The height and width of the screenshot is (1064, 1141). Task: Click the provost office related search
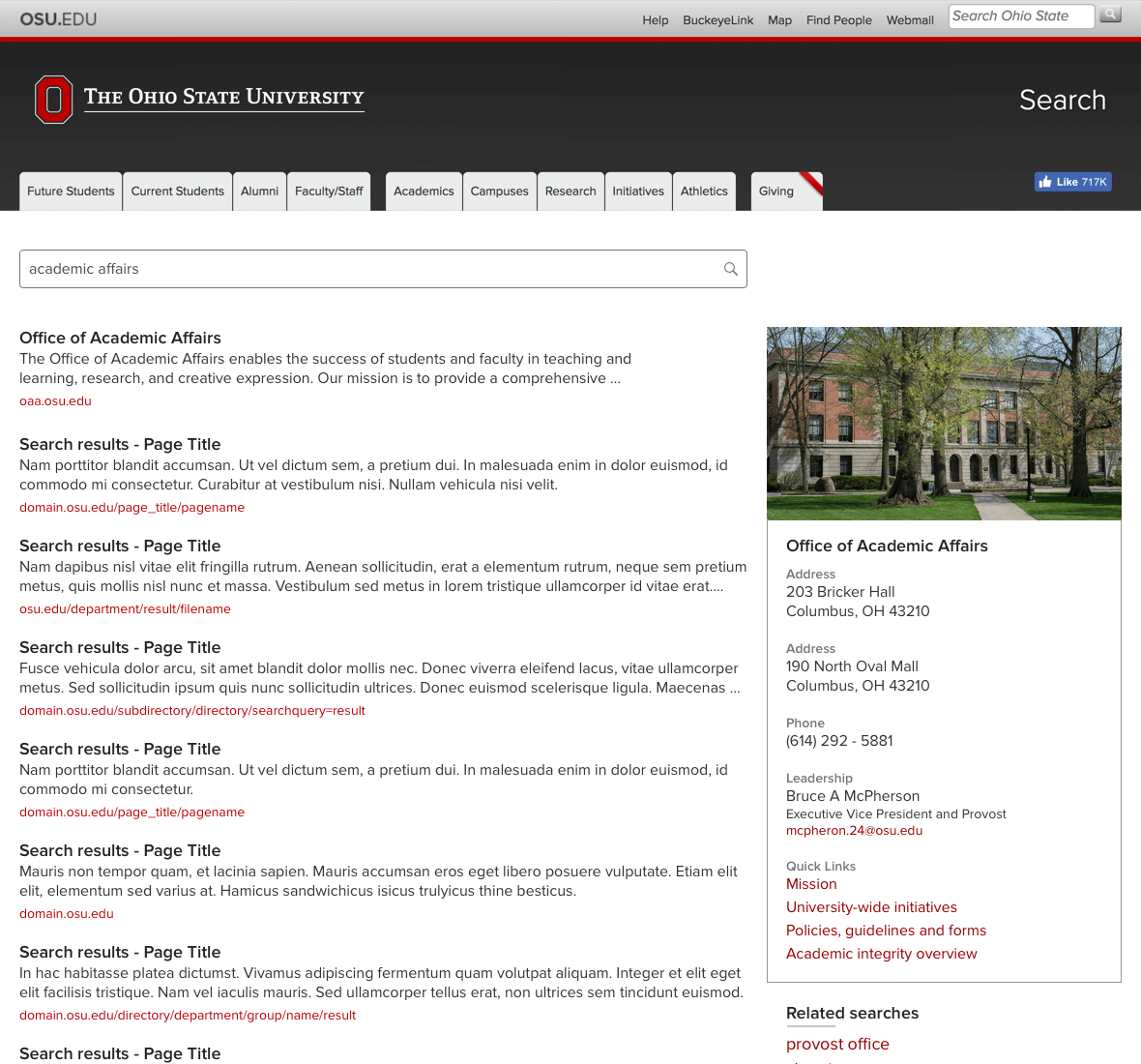pyautogui.click(x=837, y=1045)
